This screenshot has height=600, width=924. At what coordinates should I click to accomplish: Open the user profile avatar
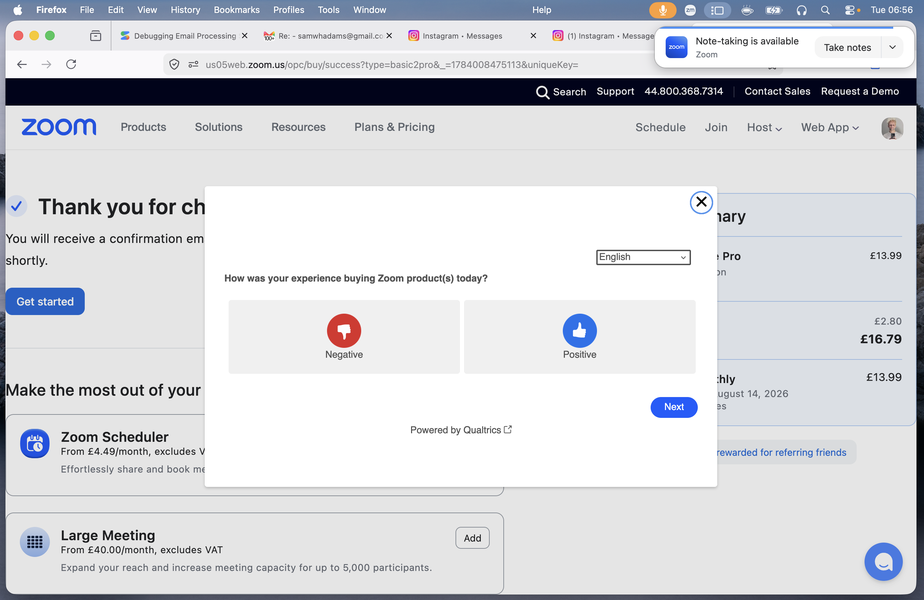(892, 128)
